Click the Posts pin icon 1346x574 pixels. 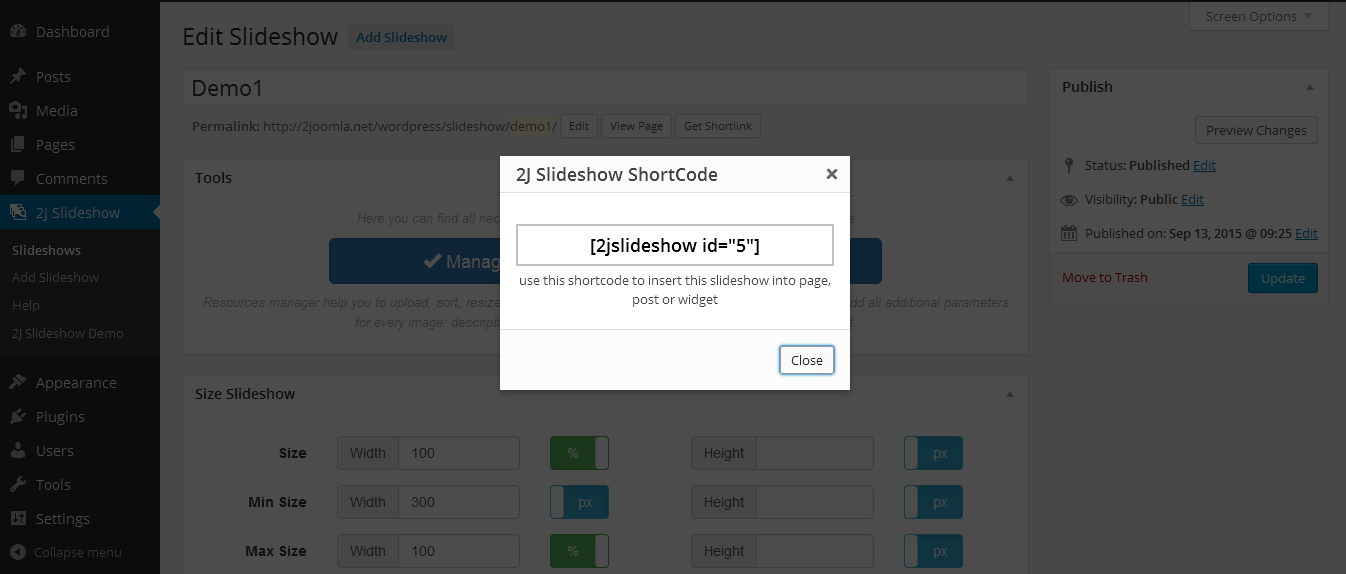click(x=18, y=76)
